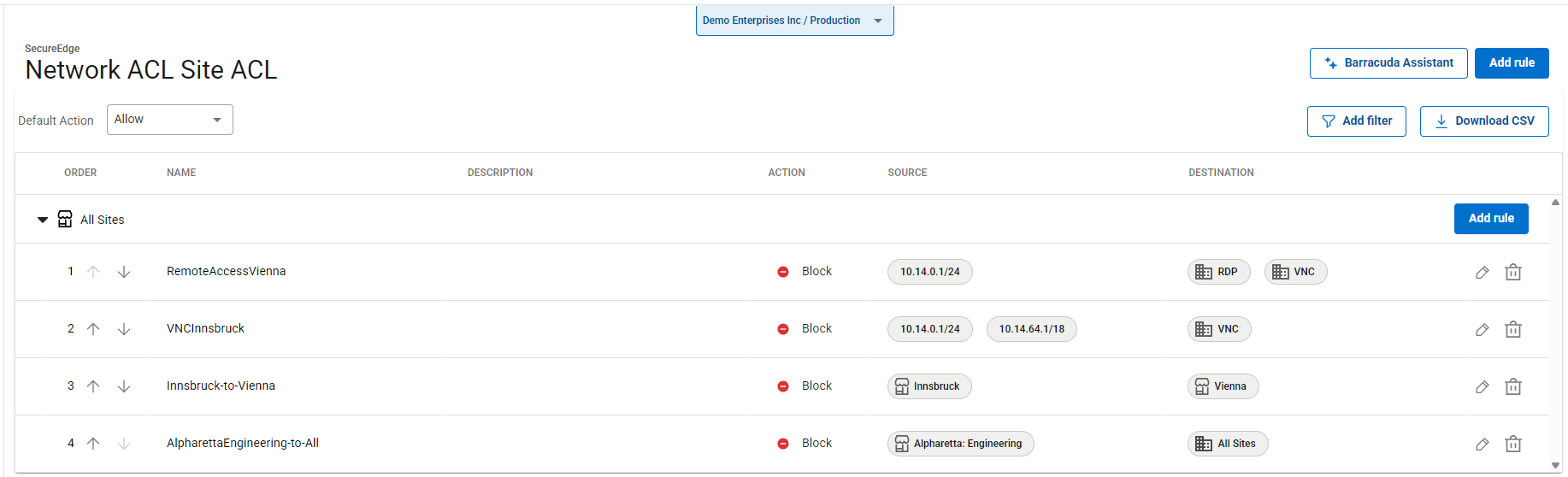
Task: Move AlpharettaEngineering-to-All rule up
Action: (93, 444)
